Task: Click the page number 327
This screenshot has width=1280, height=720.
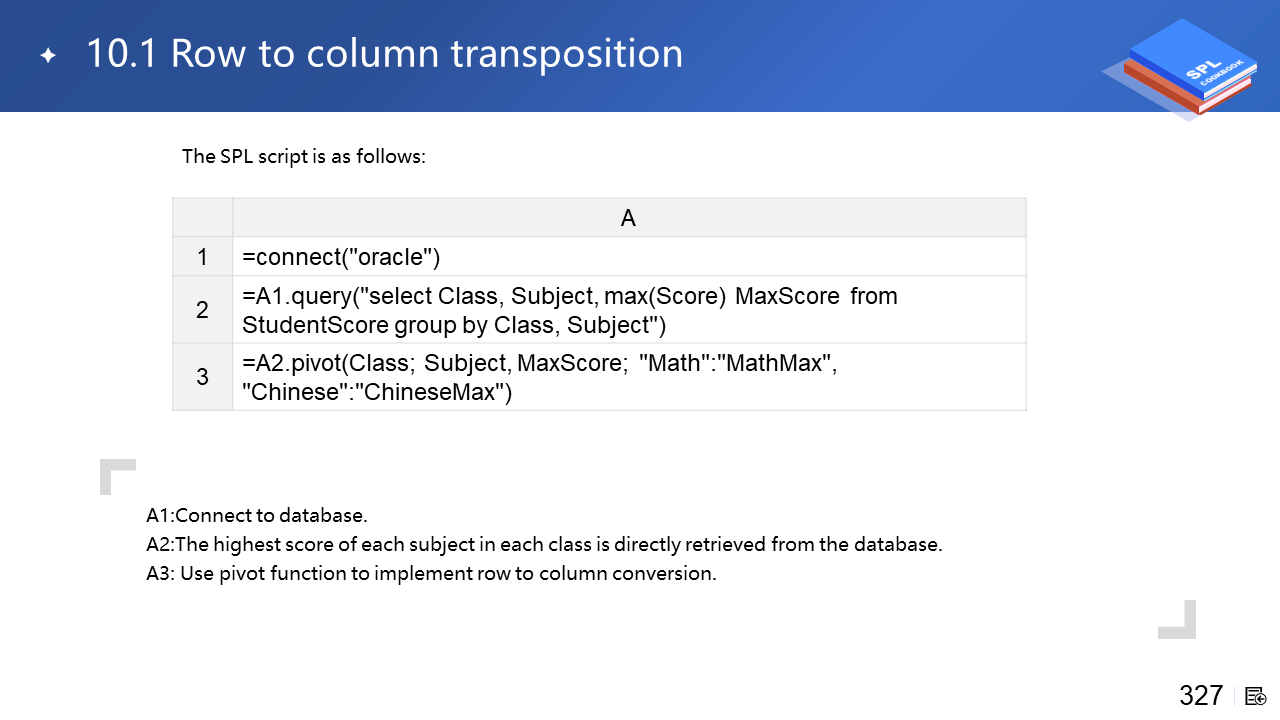Action: pyautogui.click(x=1201, y=696)
